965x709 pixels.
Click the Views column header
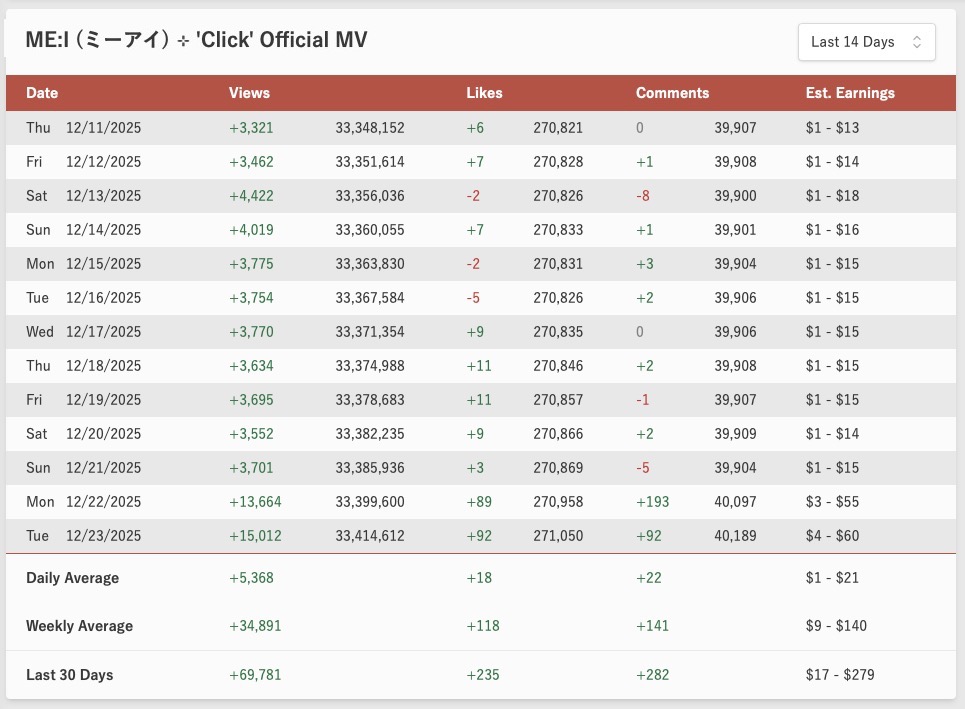[249, 93]
